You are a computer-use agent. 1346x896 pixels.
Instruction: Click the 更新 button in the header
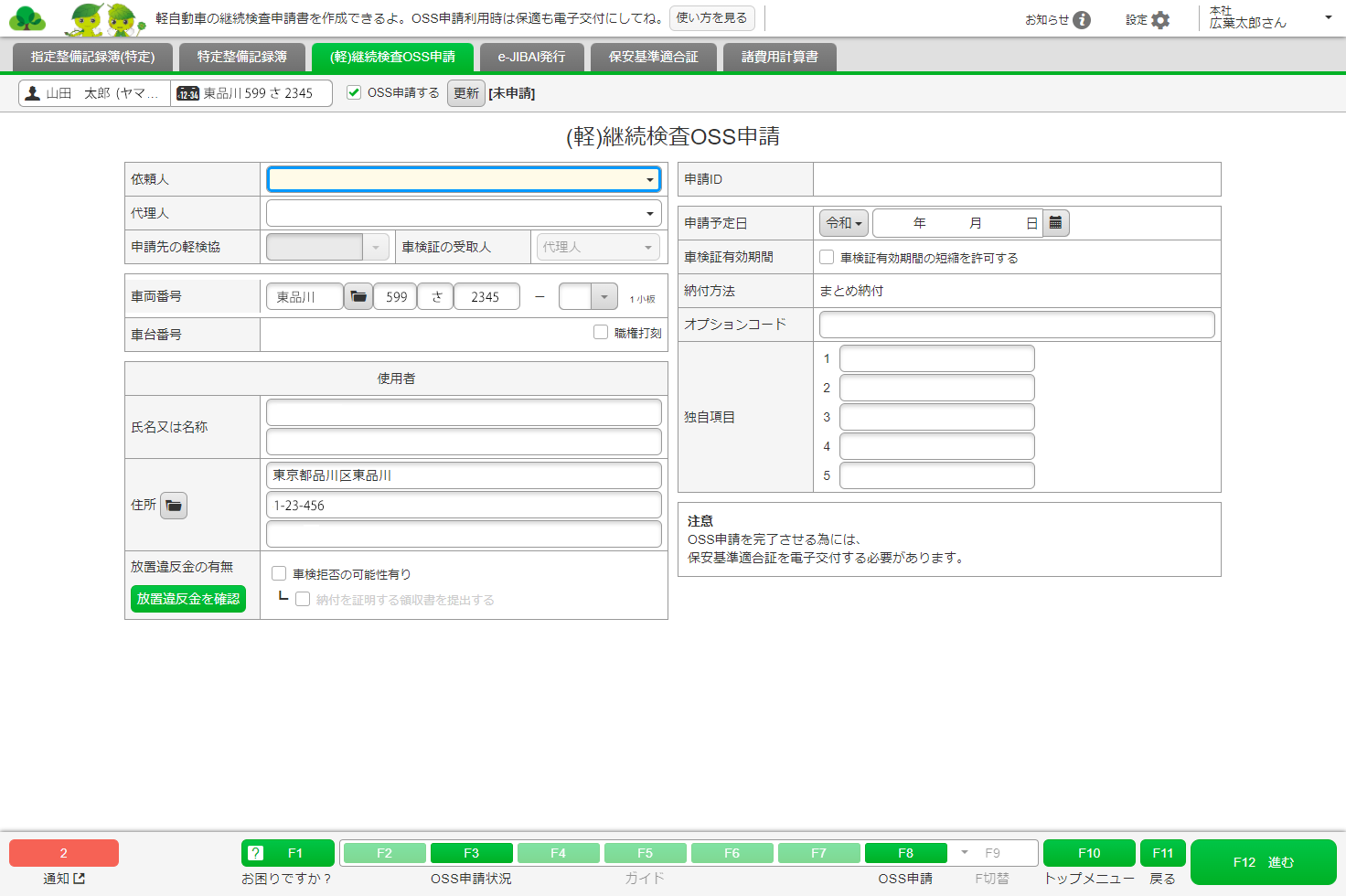pos(466,92)
